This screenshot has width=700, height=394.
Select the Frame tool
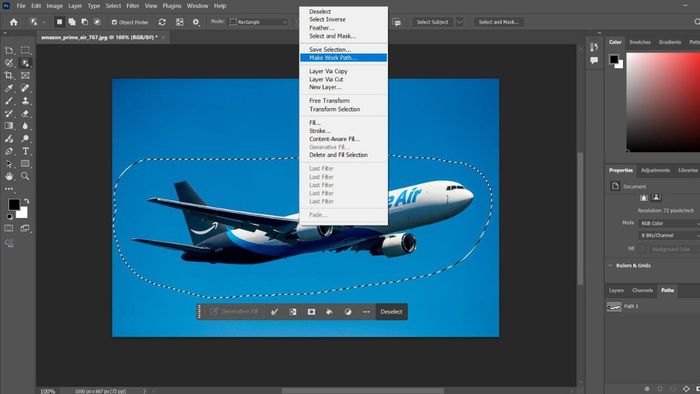(25, 75)
